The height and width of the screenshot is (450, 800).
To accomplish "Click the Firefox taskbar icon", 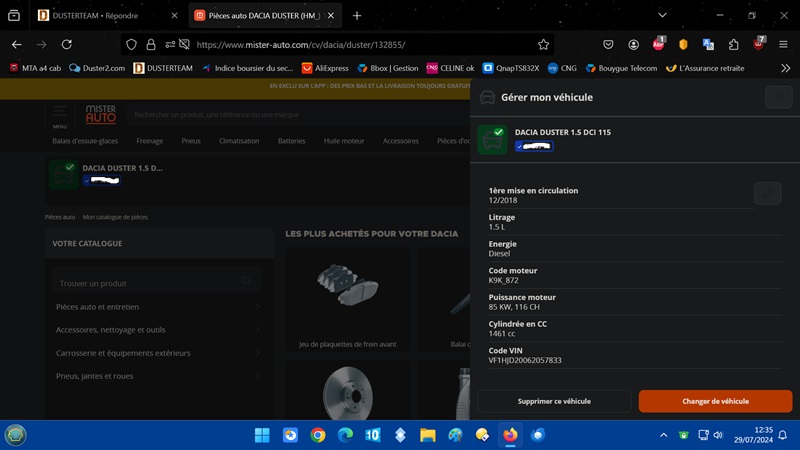I will coord(510,435).
